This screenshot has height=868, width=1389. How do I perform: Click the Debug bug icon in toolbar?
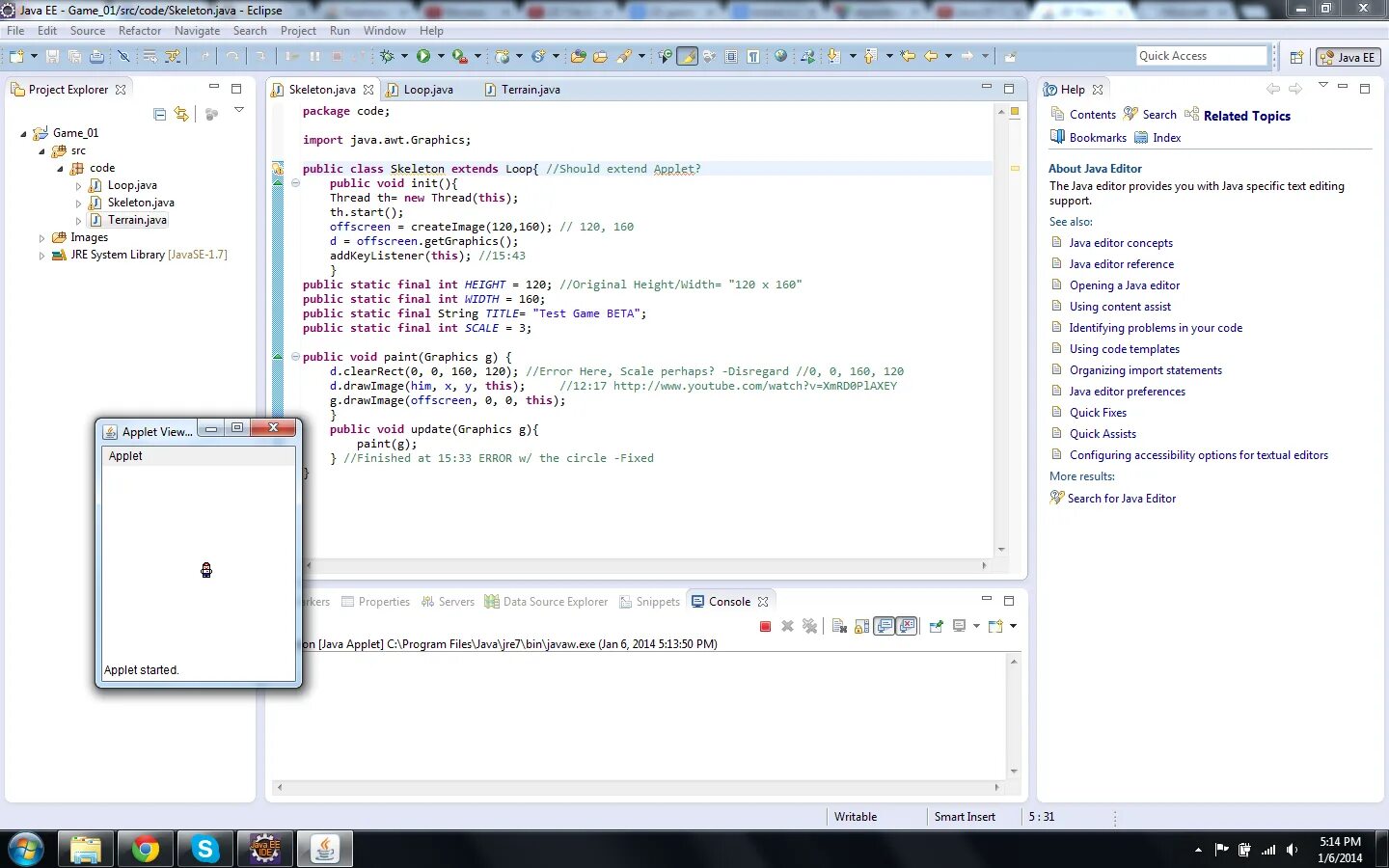(387, 57)
